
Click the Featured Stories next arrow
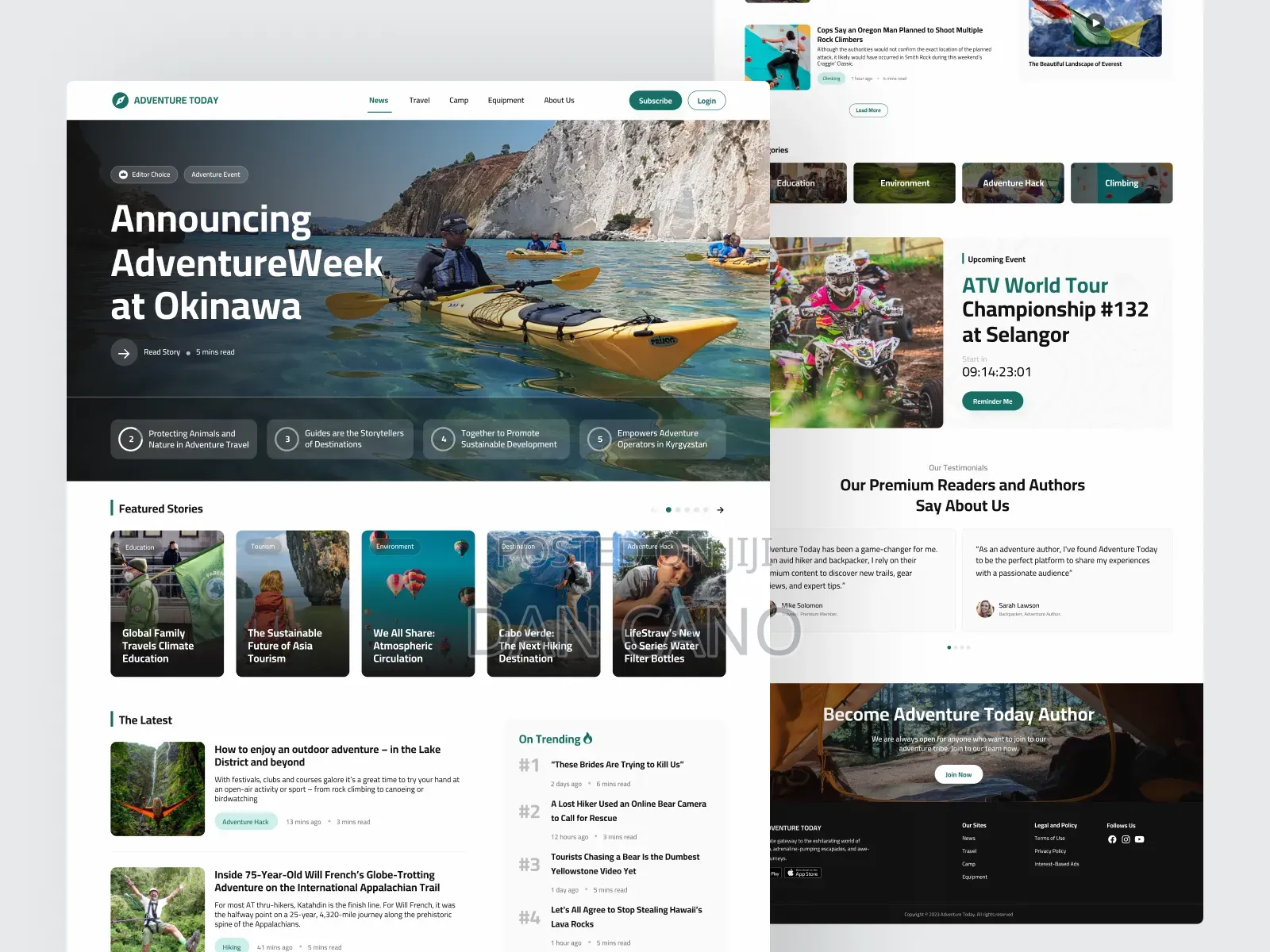coord(720,510)
